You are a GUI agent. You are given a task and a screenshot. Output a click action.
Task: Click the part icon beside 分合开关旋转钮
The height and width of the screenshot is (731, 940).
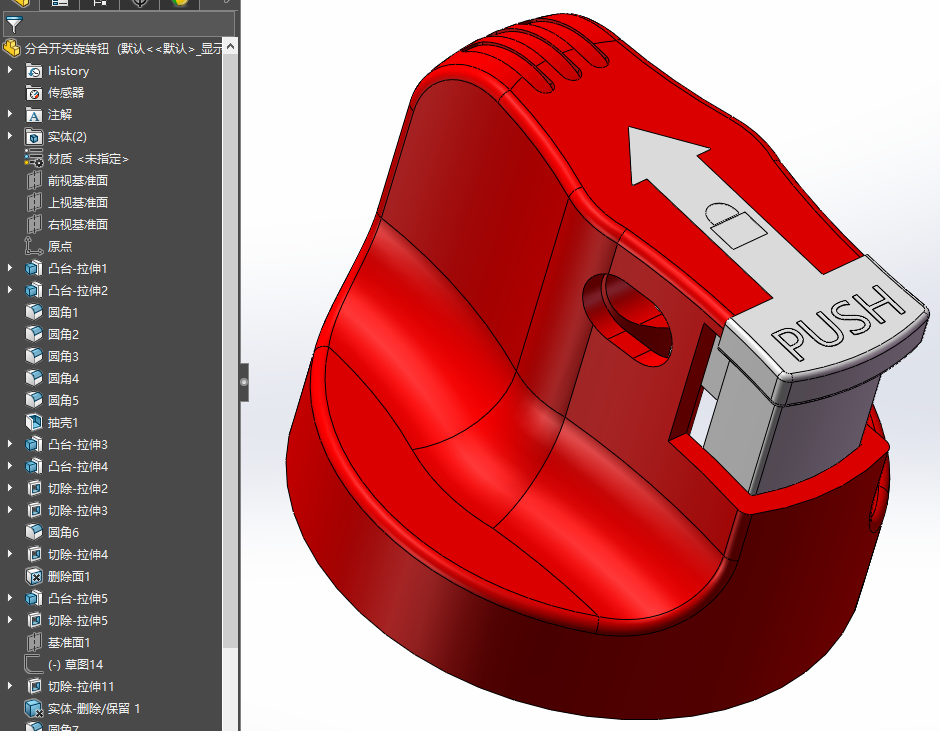pyautogui.click(x=12, y=48)
